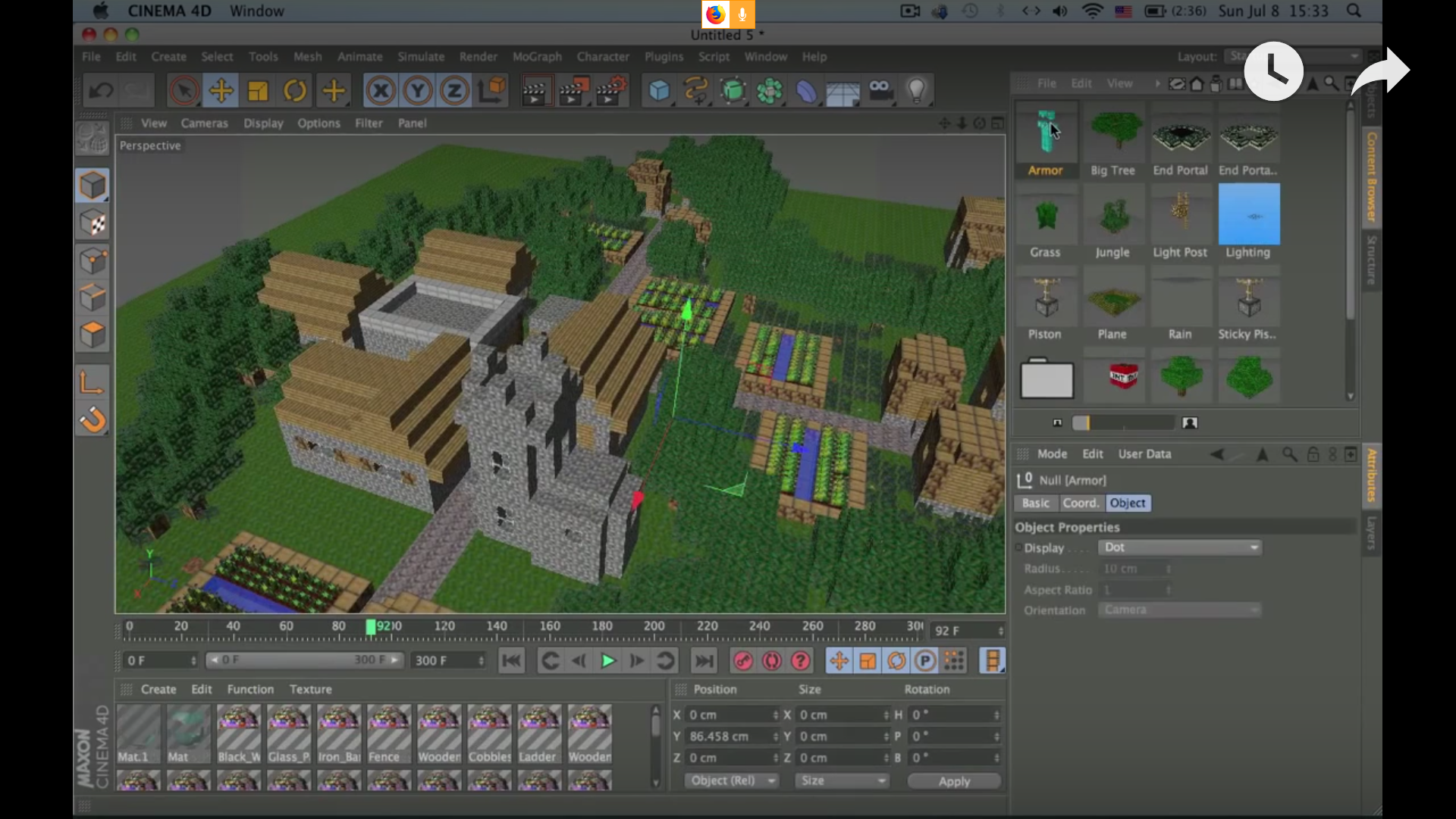This screenshot has height=819, width=1456.
Task: Click the X position stepper arrows
Action: (x=776, y=715)
